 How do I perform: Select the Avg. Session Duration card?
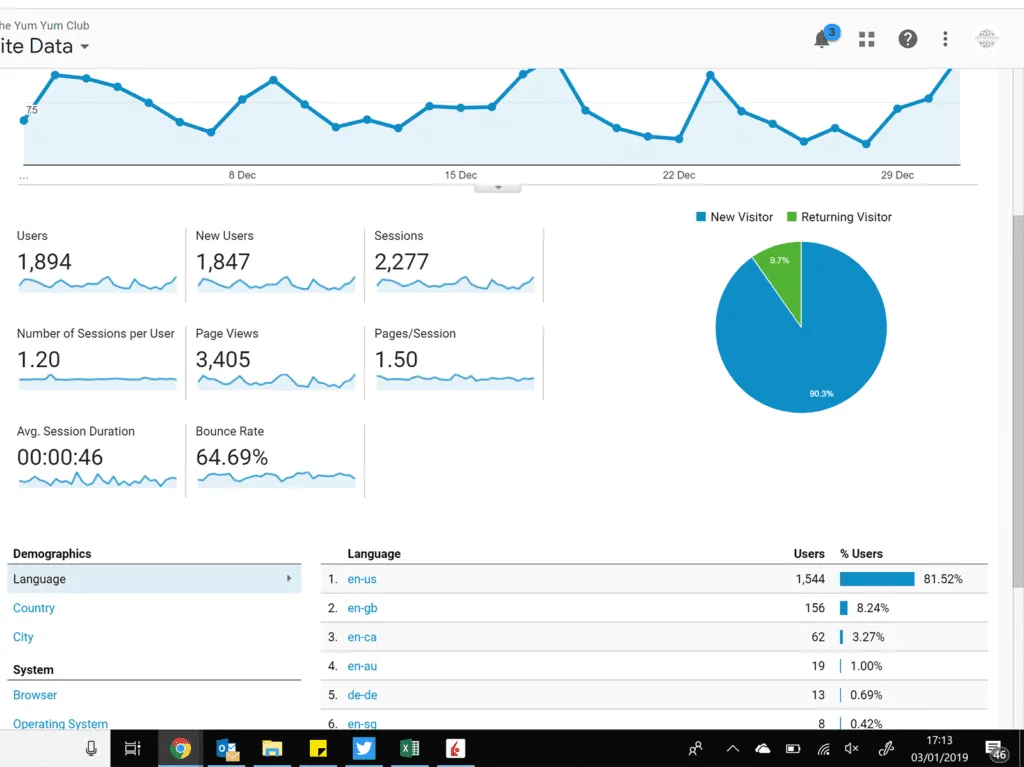pyautogui.click(x=97, y=460)
